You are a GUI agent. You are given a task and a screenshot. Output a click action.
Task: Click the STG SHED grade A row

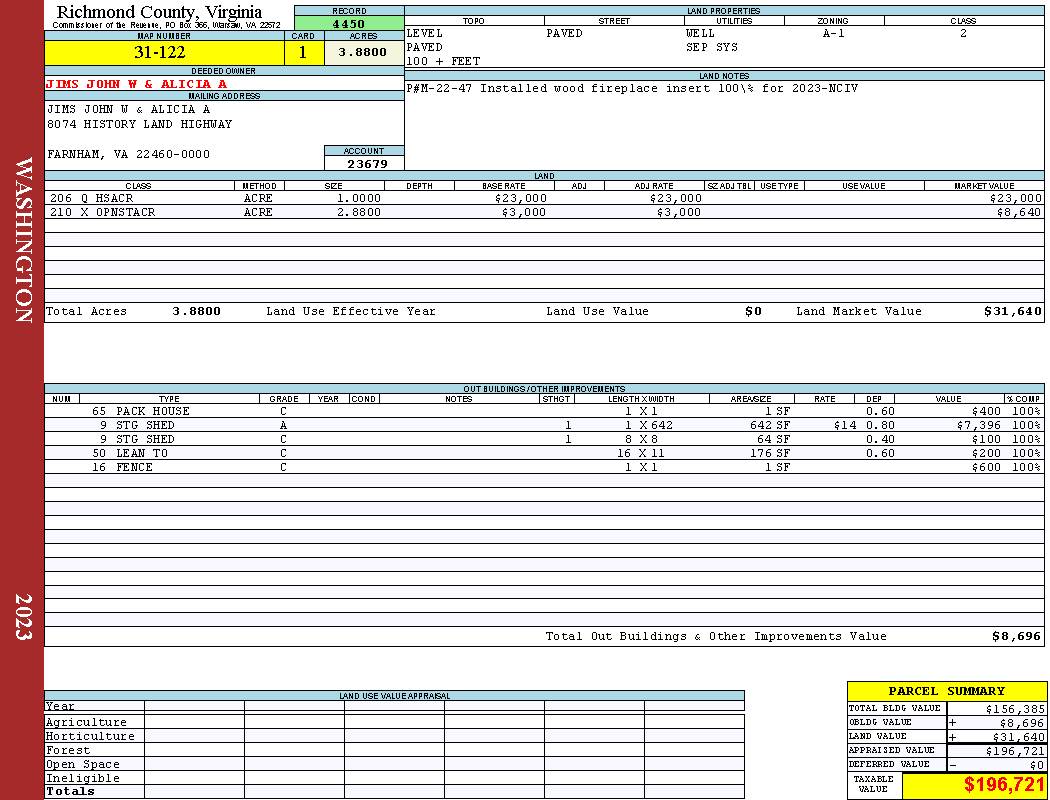pyautogui.click(x=544, y=425)
